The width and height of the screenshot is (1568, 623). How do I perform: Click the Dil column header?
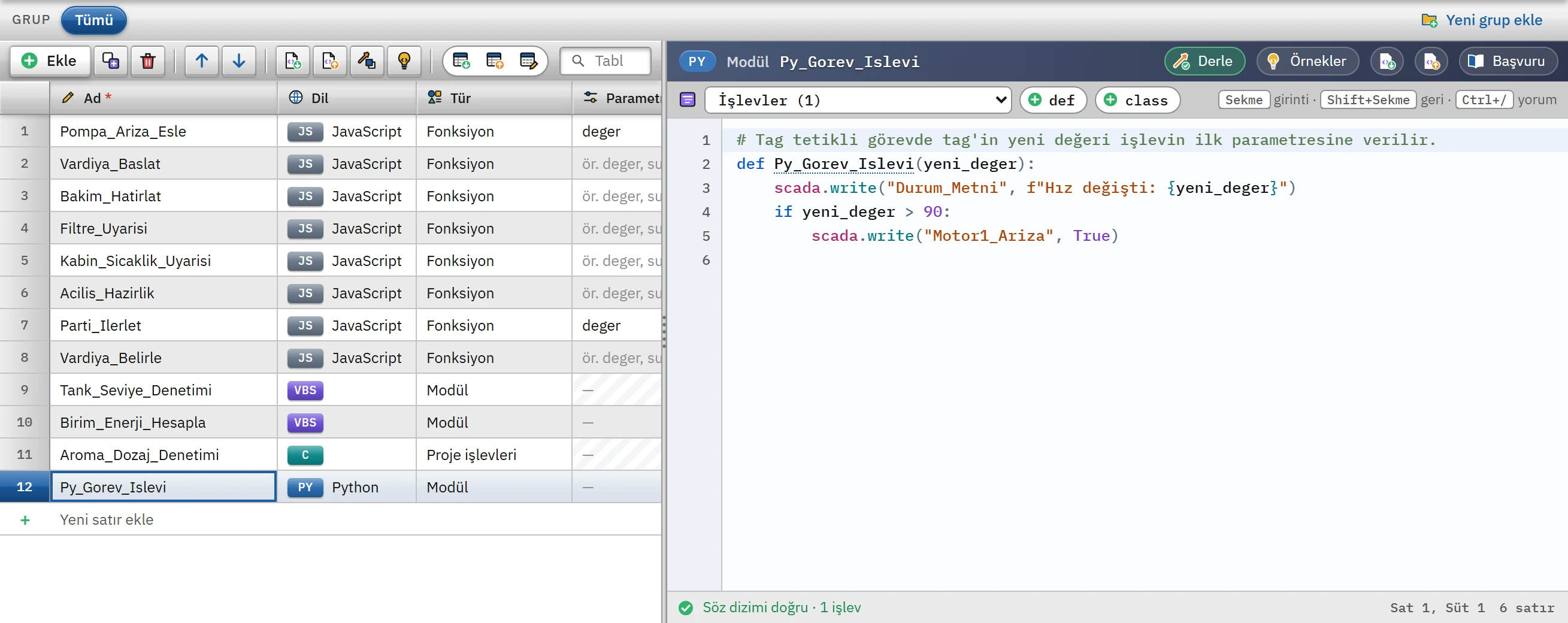(x=347, y=98)
